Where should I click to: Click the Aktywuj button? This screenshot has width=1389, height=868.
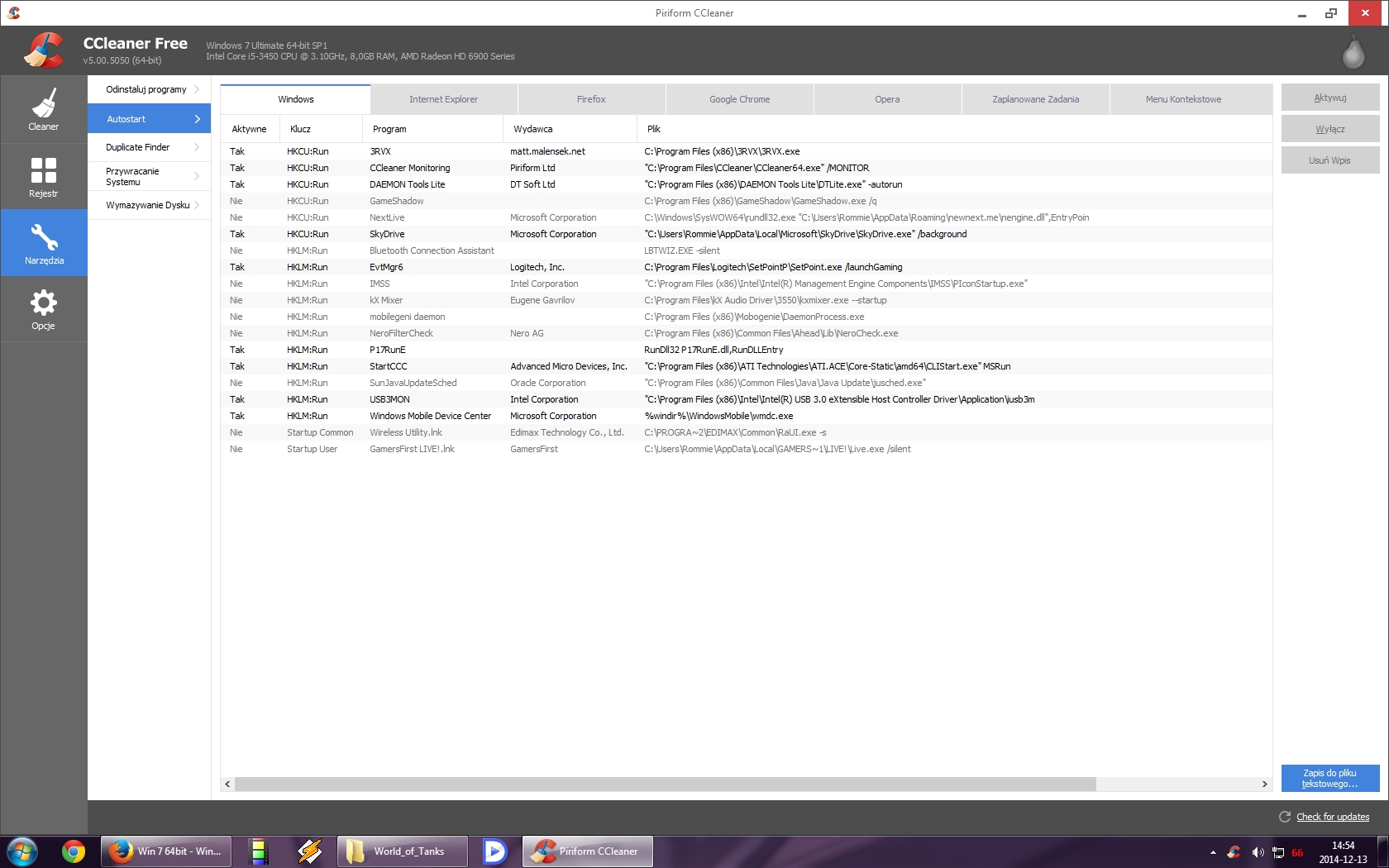tap(1330, 98)
